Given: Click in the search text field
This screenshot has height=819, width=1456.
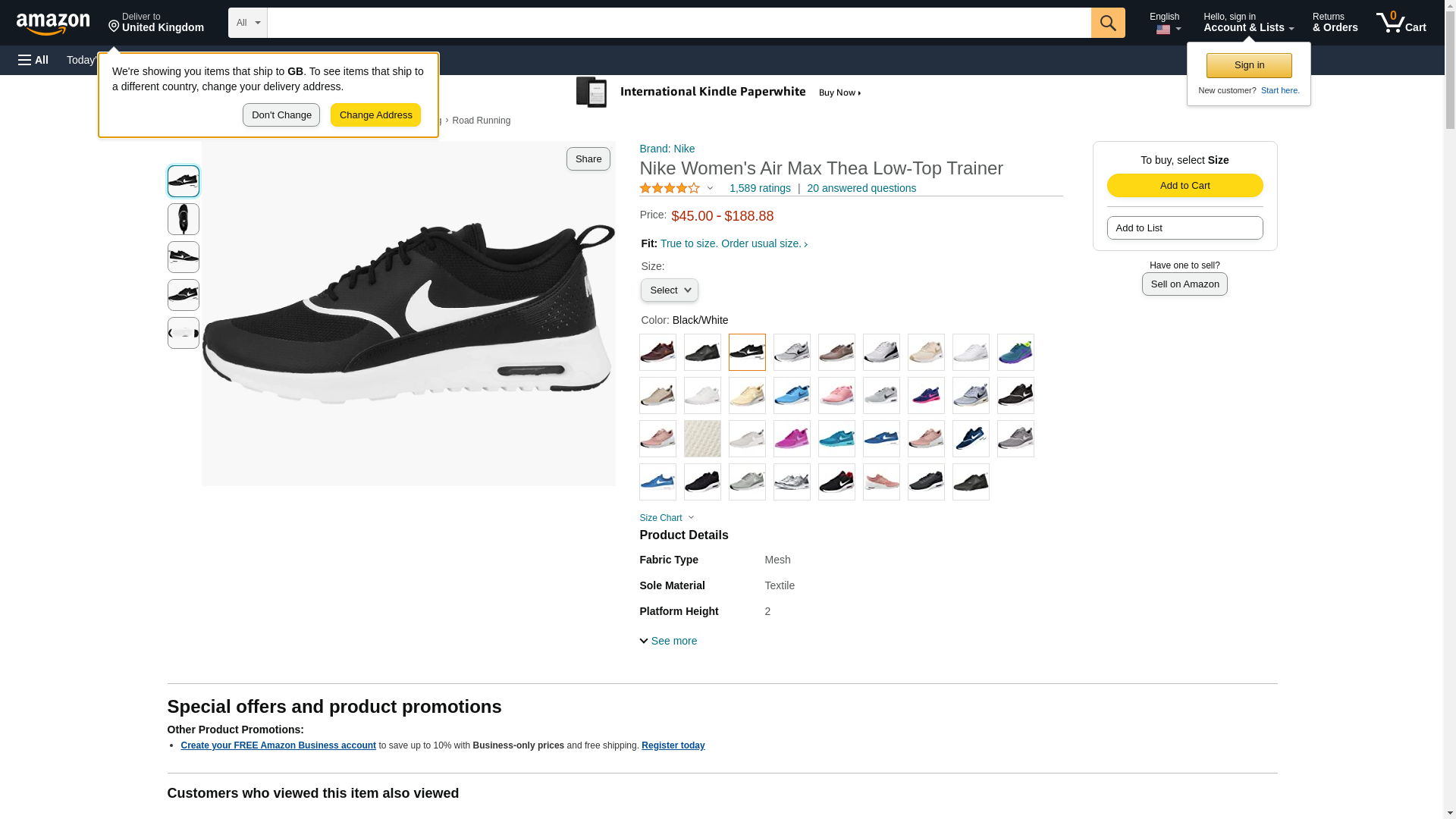Looking at the screenshot, I should (x=679, y=23).
